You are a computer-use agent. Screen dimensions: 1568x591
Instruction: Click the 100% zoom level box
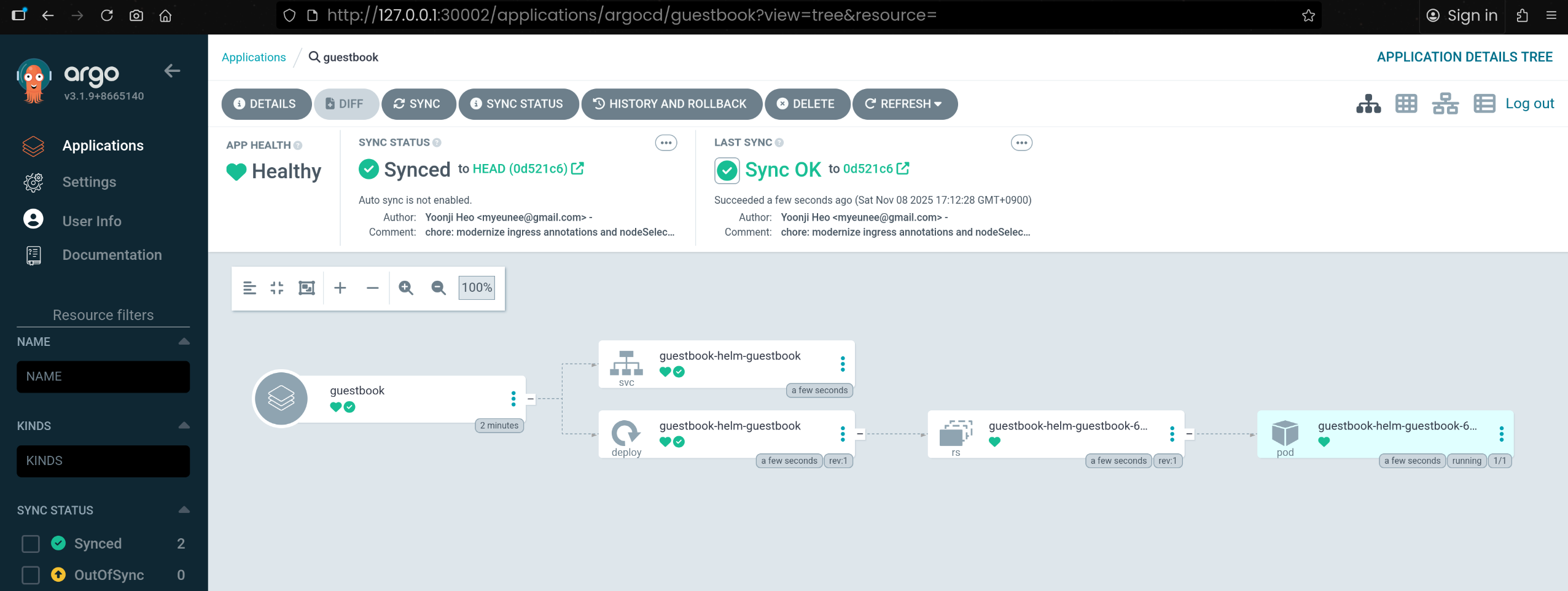477,288
